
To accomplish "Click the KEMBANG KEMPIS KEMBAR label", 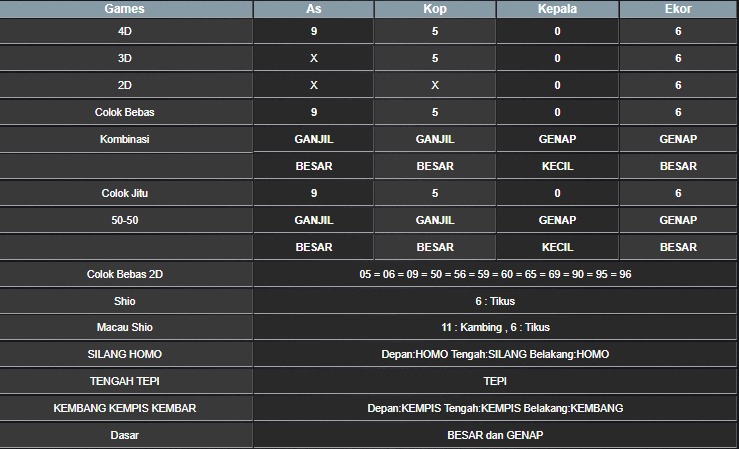I will tap(125, 408).
